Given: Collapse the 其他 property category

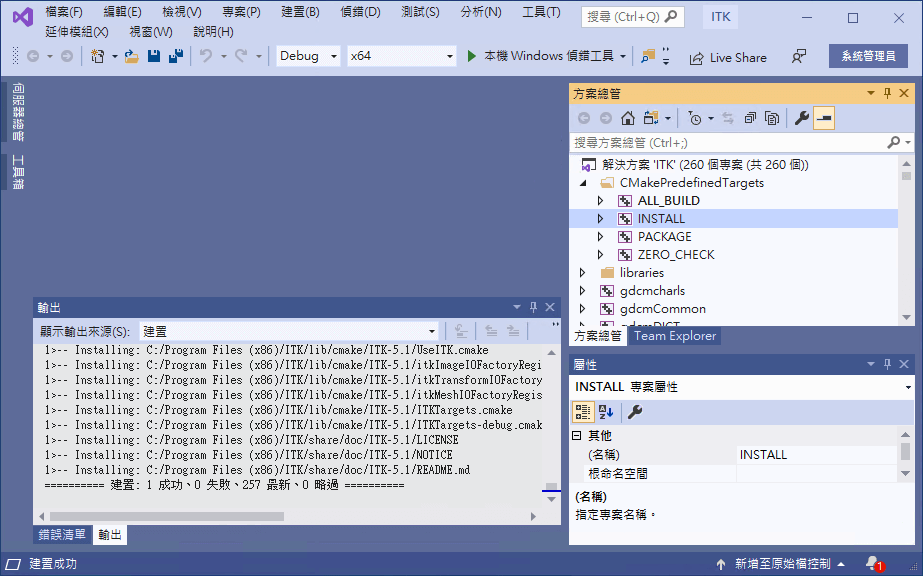Looking at the screenshot, I should tap(577, 435).
